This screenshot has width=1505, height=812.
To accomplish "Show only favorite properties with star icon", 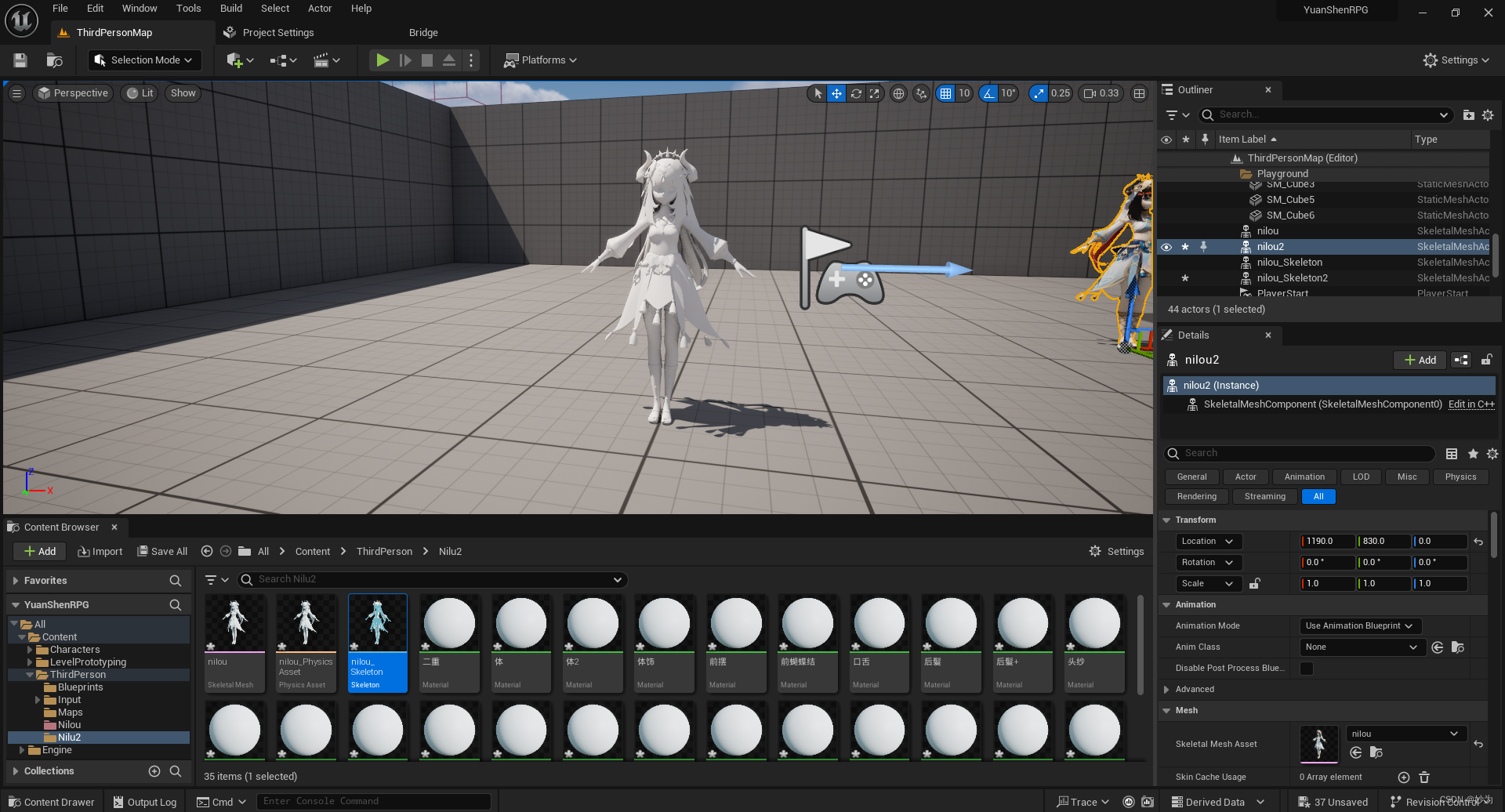I will (1473, 454).
